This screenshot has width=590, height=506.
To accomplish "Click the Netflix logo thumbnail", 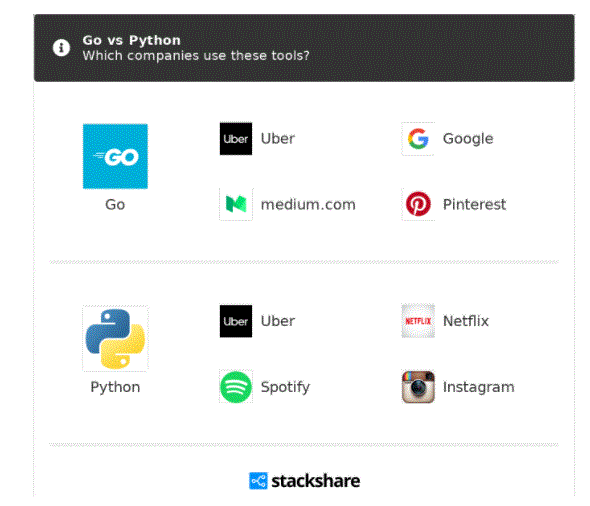I will click(418, 321).
